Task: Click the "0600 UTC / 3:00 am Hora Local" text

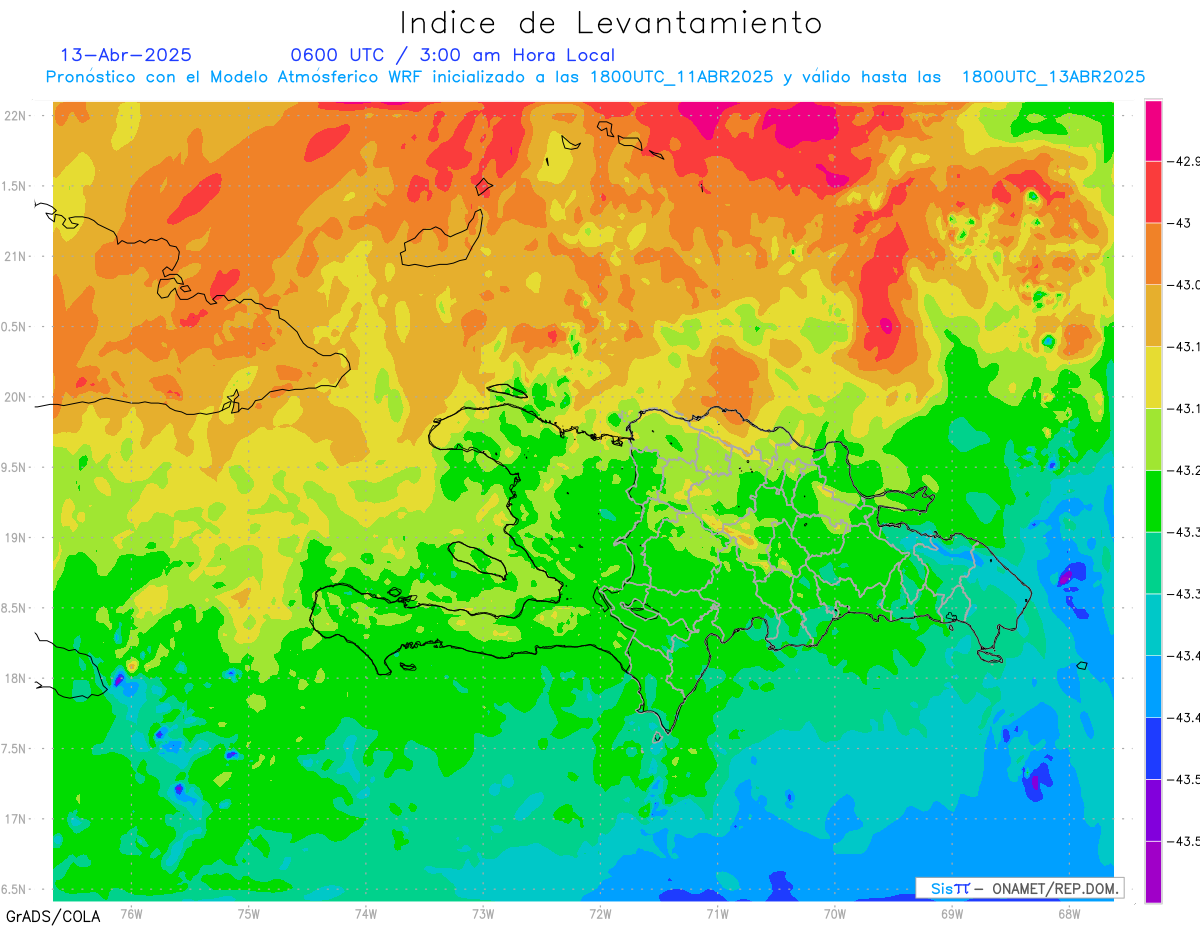Action: (x=453, y=55)
